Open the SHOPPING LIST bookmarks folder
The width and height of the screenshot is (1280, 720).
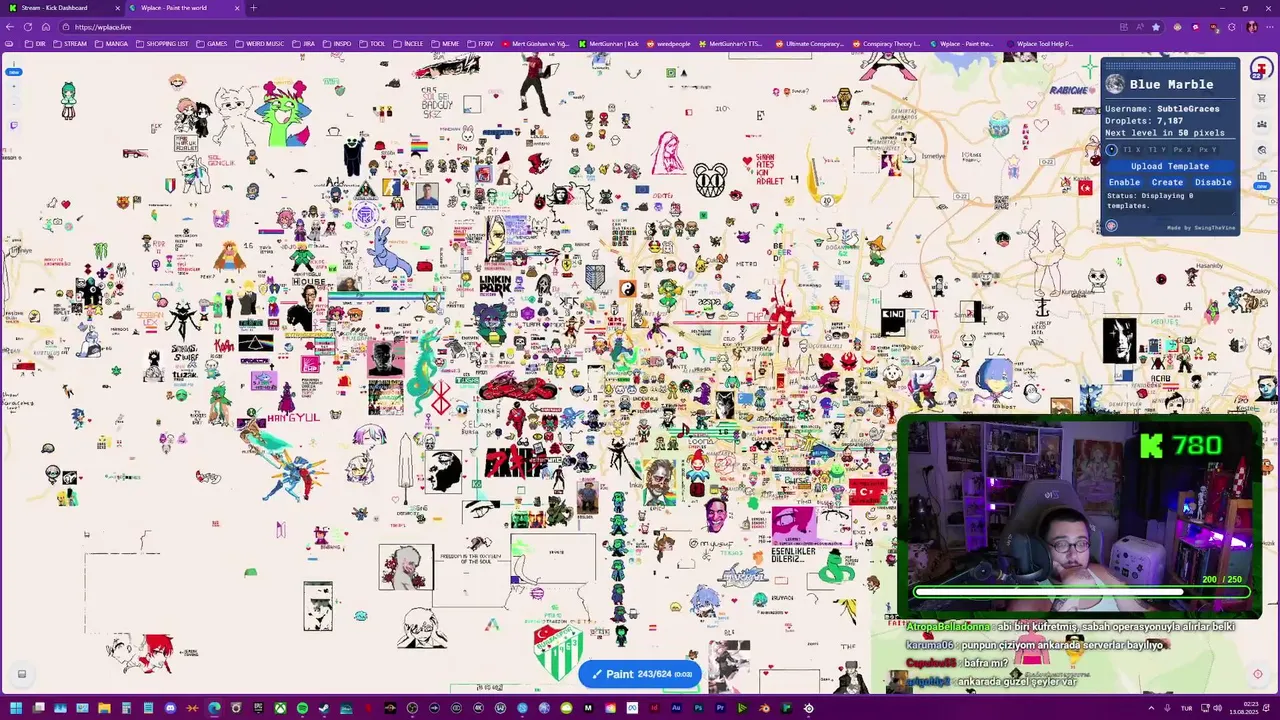(x=161, y=44)
